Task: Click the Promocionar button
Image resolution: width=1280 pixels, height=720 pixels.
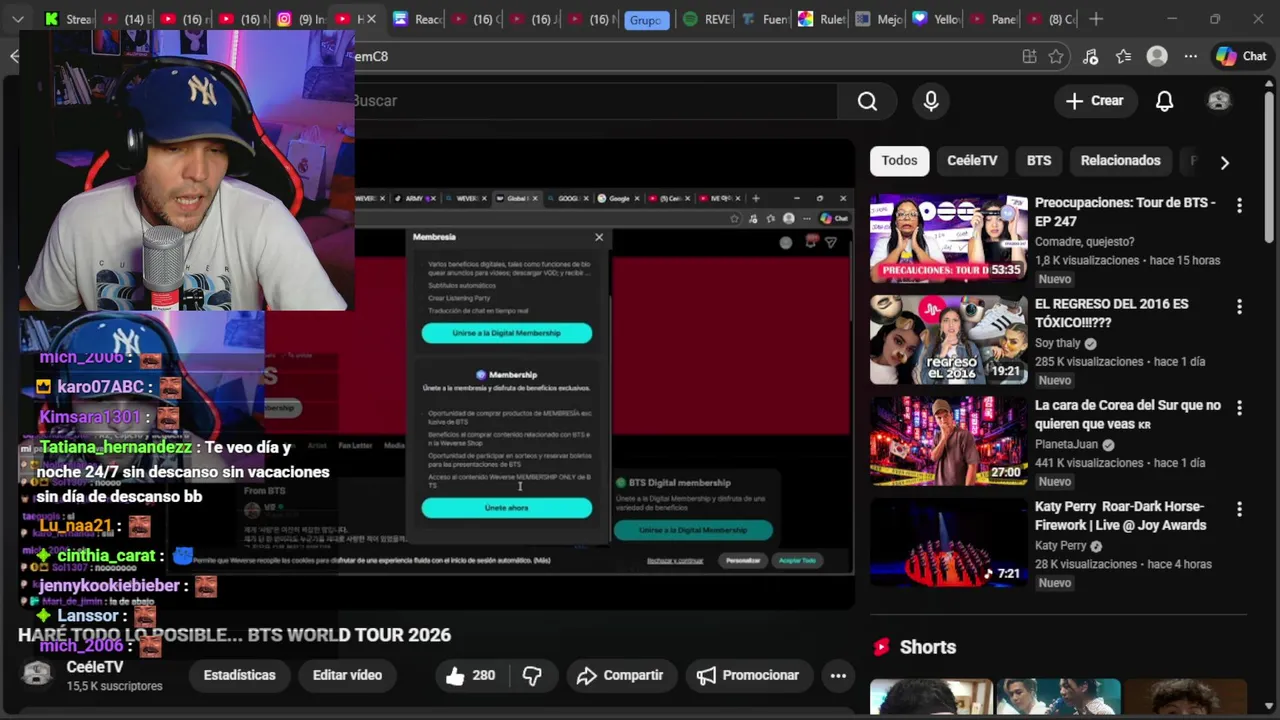Action: pos(747,676)
